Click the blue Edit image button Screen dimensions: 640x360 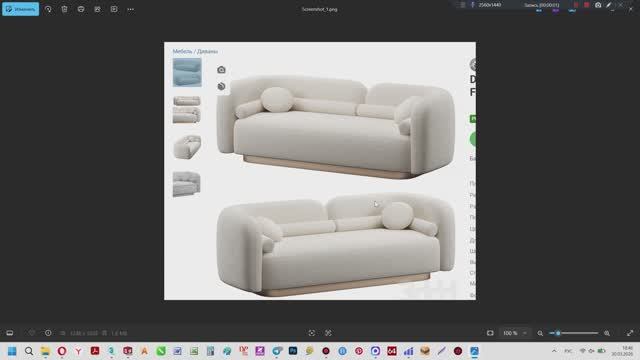tap(20, 9)
